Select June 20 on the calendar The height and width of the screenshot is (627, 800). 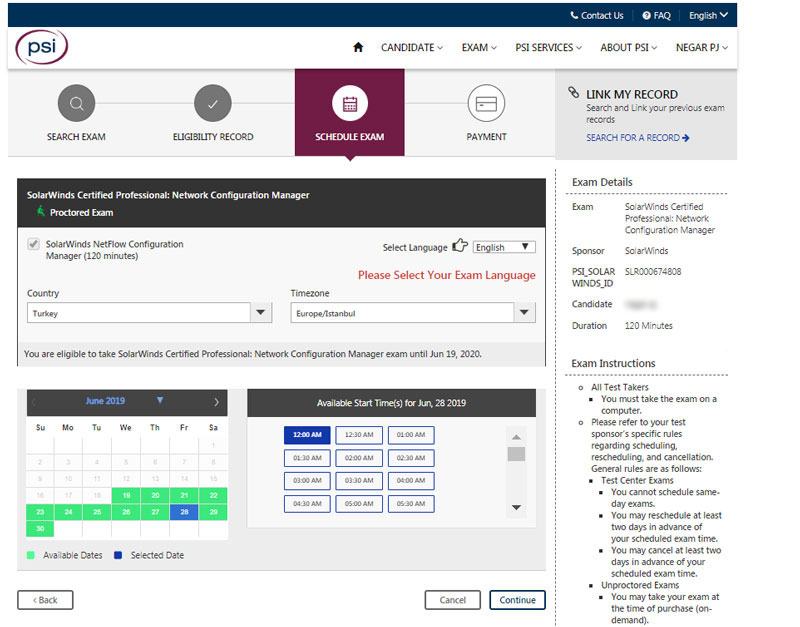coord(155,495)
